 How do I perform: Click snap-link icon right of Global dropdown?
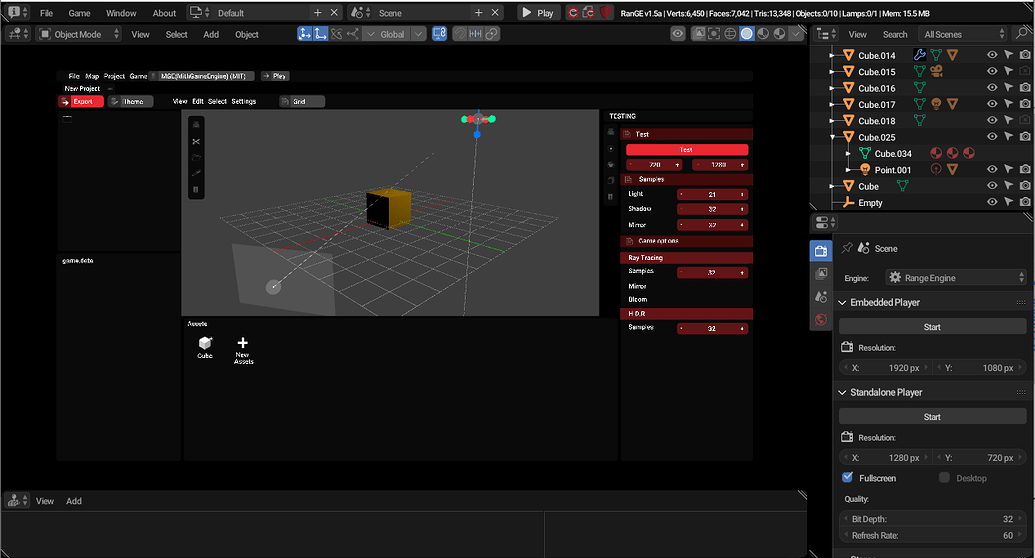(x=440, y=34)
